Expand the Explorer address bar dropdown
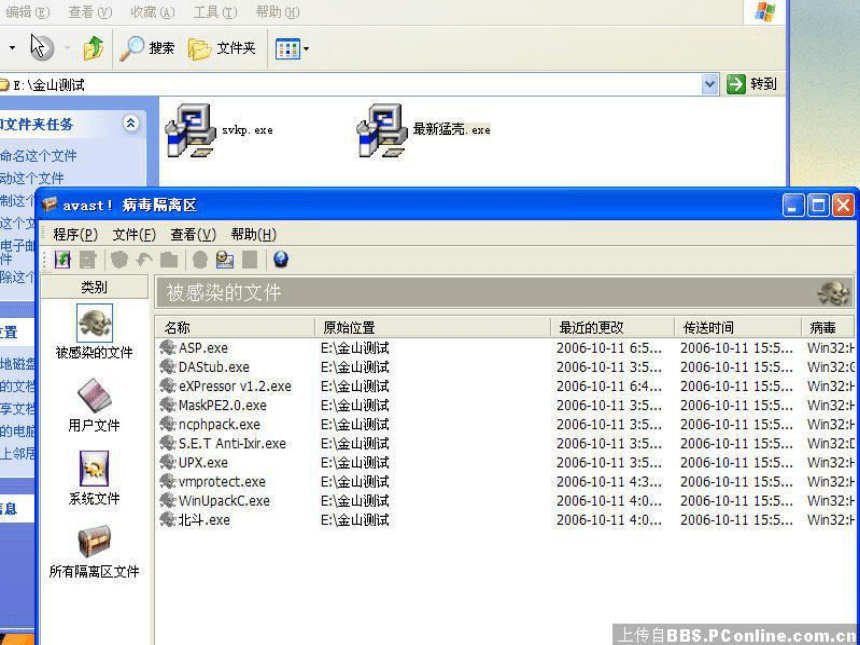The width and height of the screenshot is (860, 645). click(x=710, y=84)
